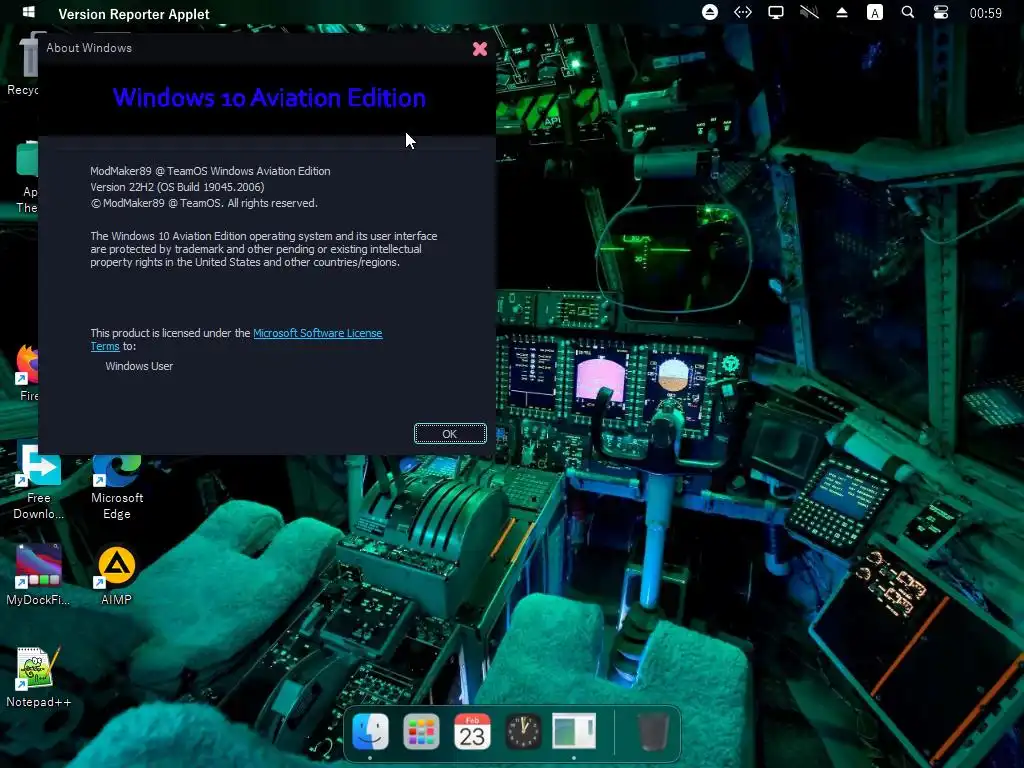Click the eject icon in menu bar

842,12
